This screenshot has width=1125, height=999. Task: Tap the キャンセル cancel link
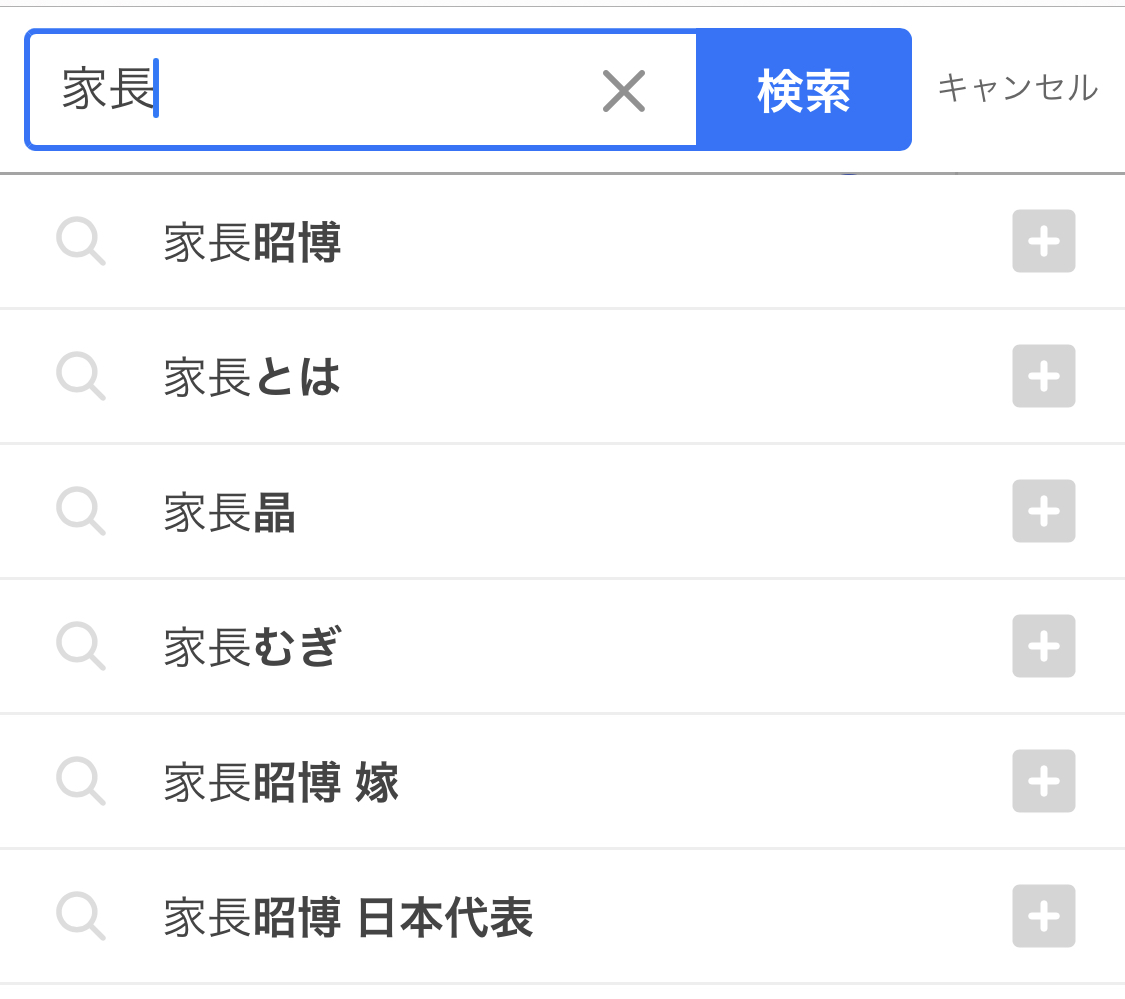click(x=1017, y=88)
